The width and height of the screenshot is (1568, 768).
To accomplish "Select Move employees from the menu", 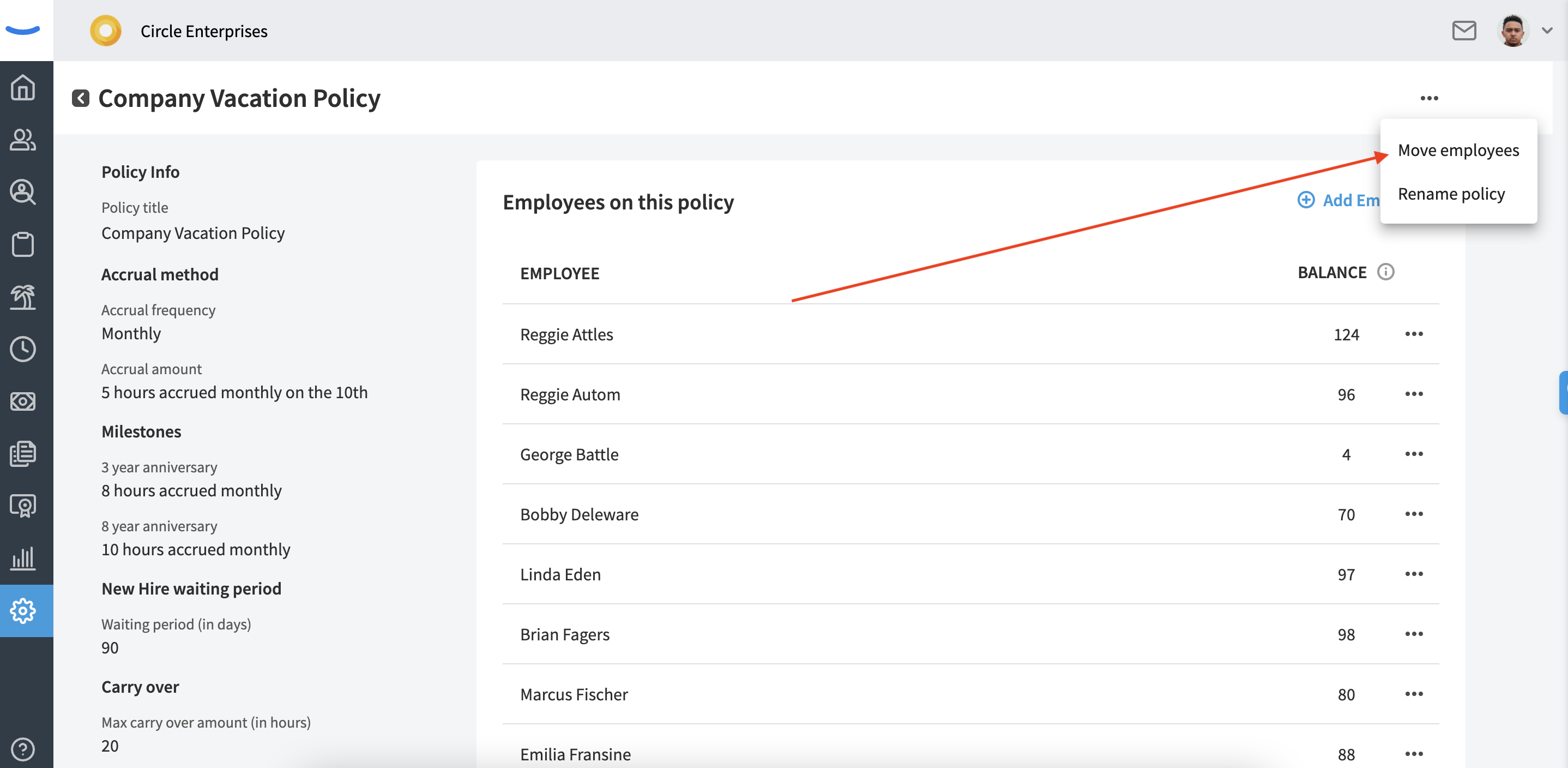I will 1458,150.
